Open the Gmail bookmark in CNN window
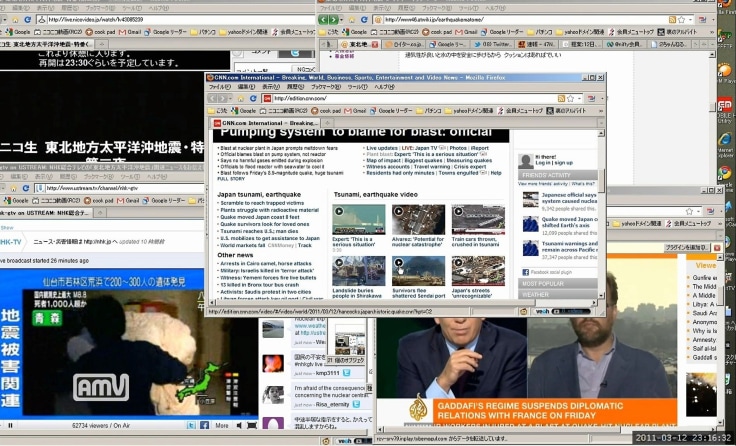 (358, 111)
